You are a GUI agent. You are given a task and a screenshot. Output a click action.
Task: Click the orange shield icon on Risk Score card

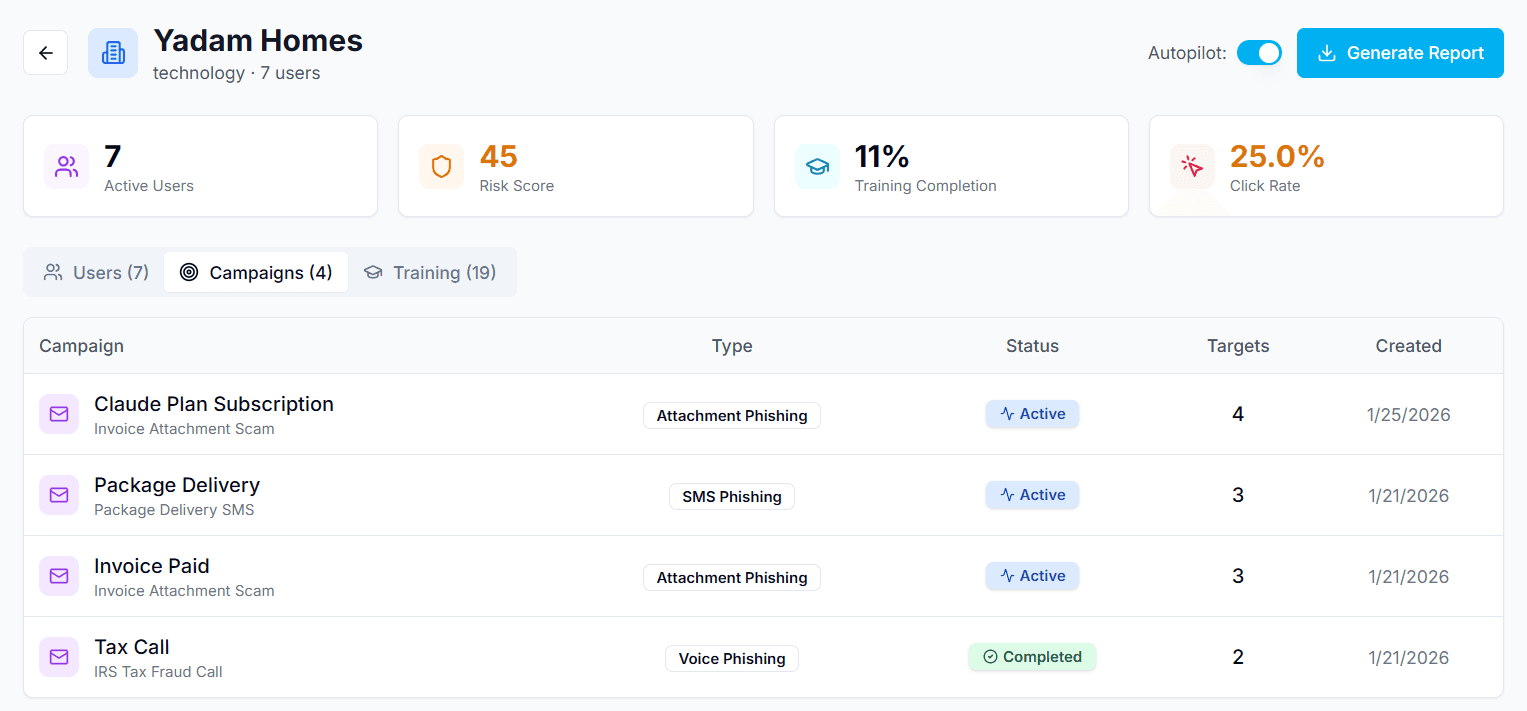[441, 166]
